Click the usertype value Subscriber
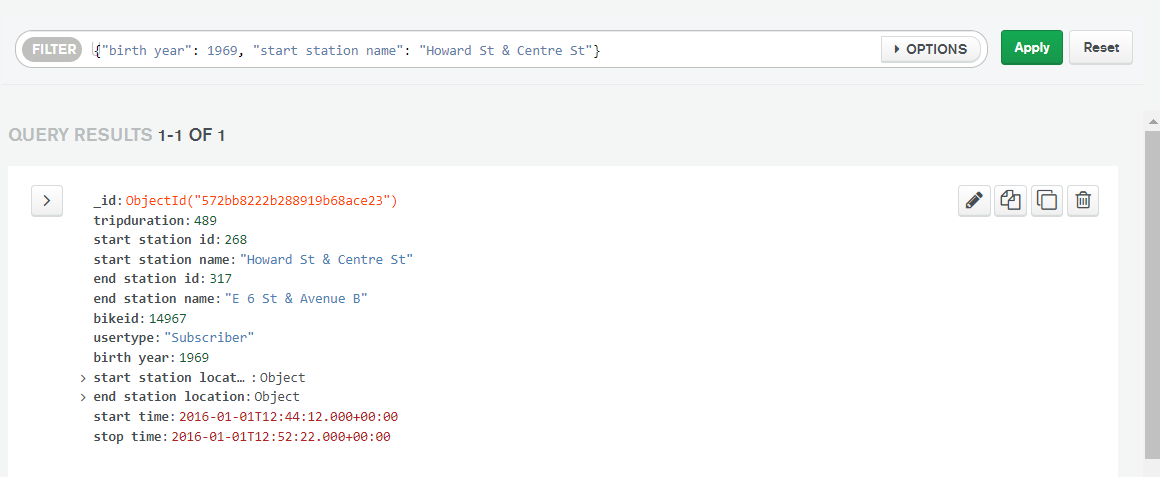This screenshot has width=1160, height=477. click(209, 338)
